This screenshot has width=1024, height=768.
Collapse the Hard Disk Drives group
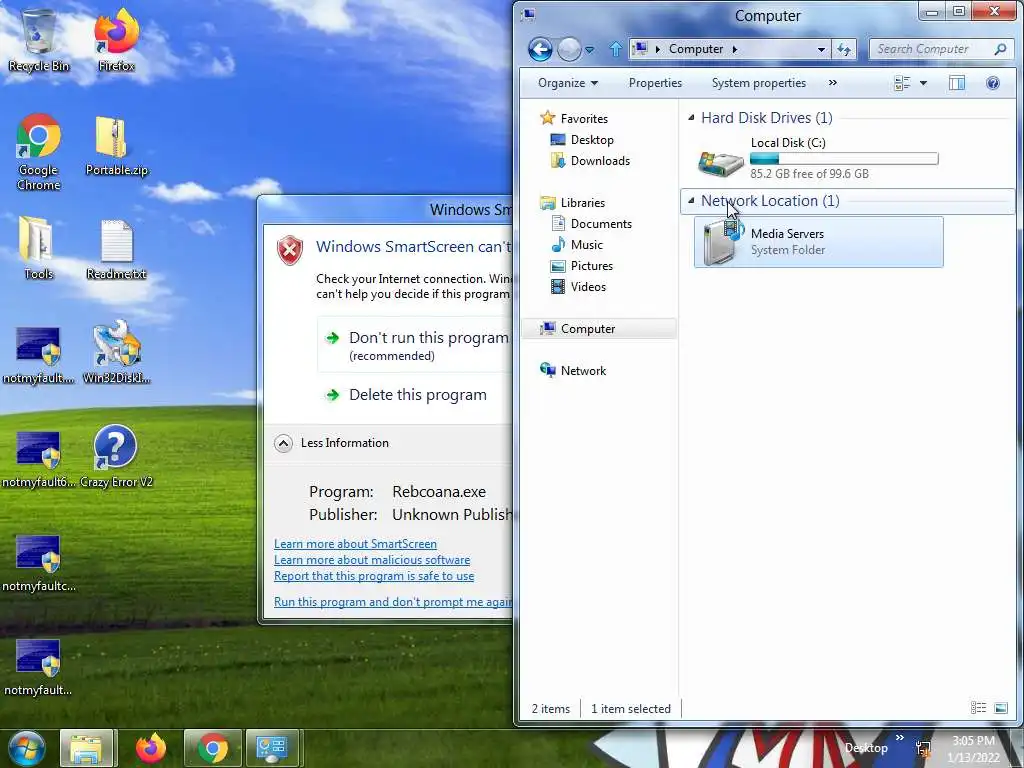pyautogui.click(x=691, y=118)
